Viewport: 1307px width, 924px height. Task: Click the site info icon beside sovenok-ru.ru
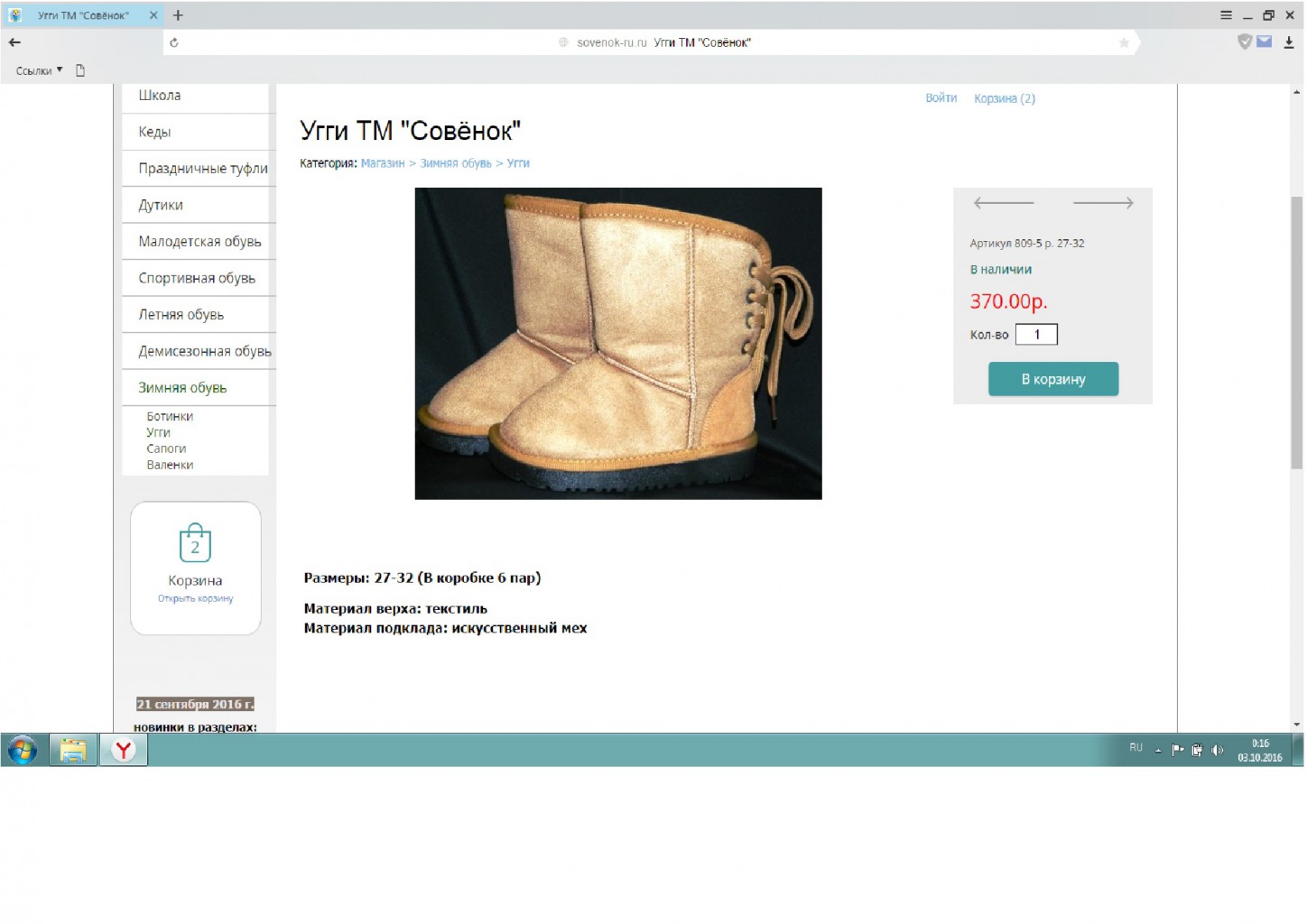pyautogui.click(x=563, y=42)
